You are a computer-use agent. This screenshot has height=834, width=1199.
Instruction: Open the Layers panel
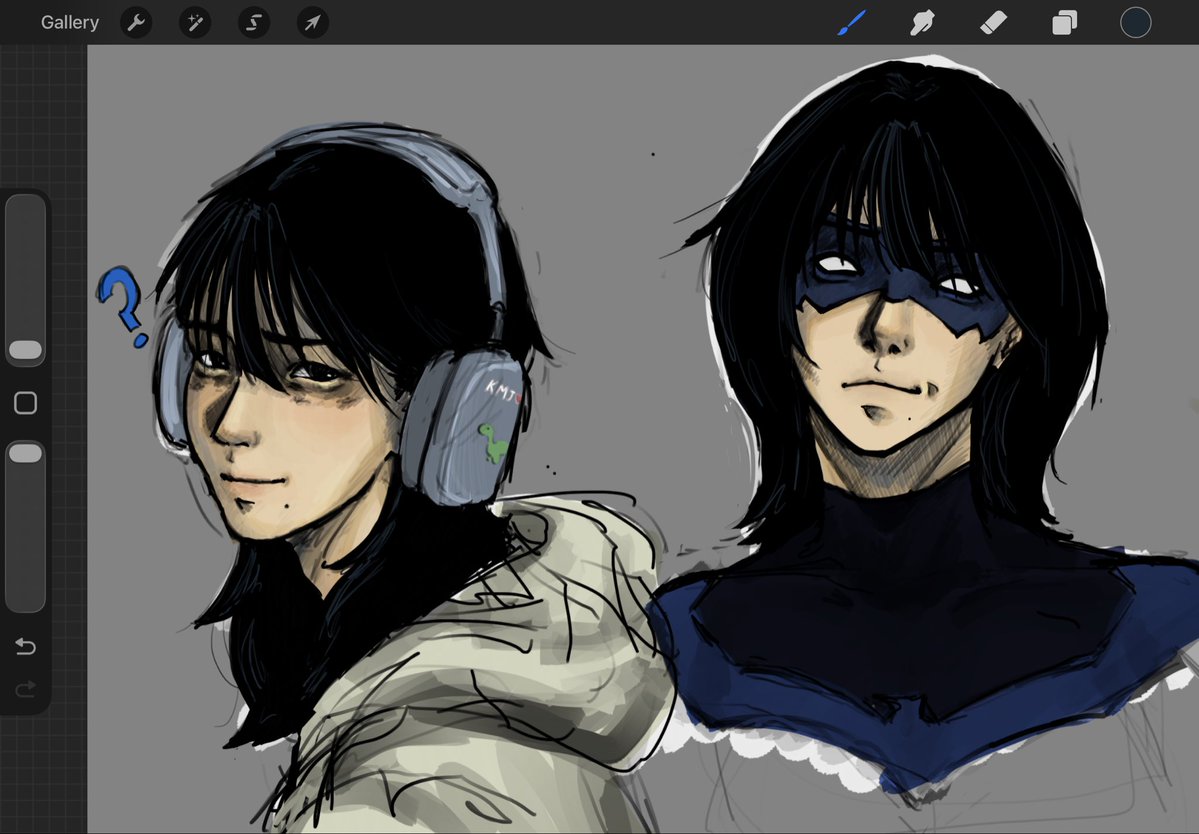(x=1064, y=22)
